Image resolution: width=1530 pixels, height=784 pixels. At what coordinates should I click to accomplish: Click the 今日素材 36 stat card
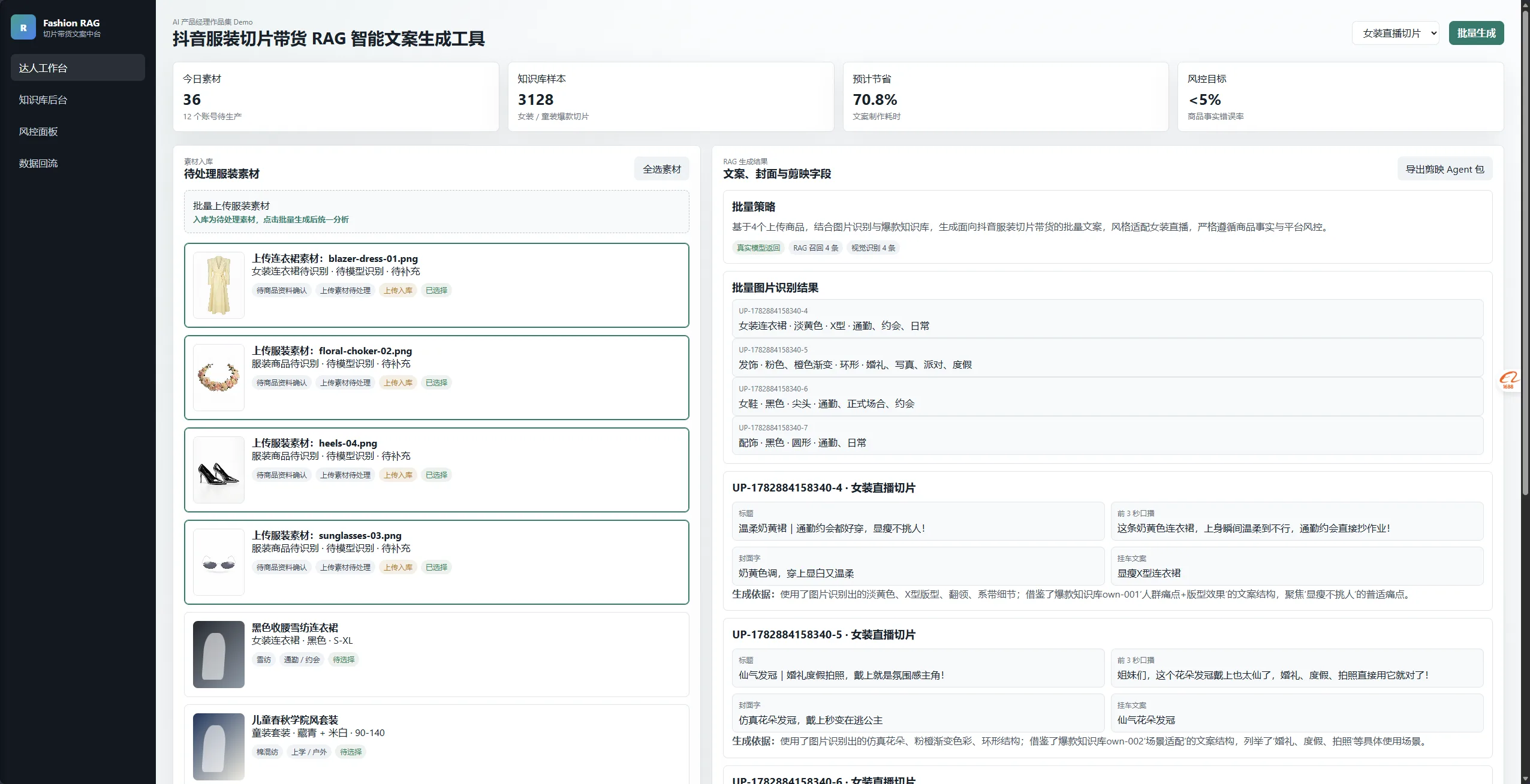336,97
